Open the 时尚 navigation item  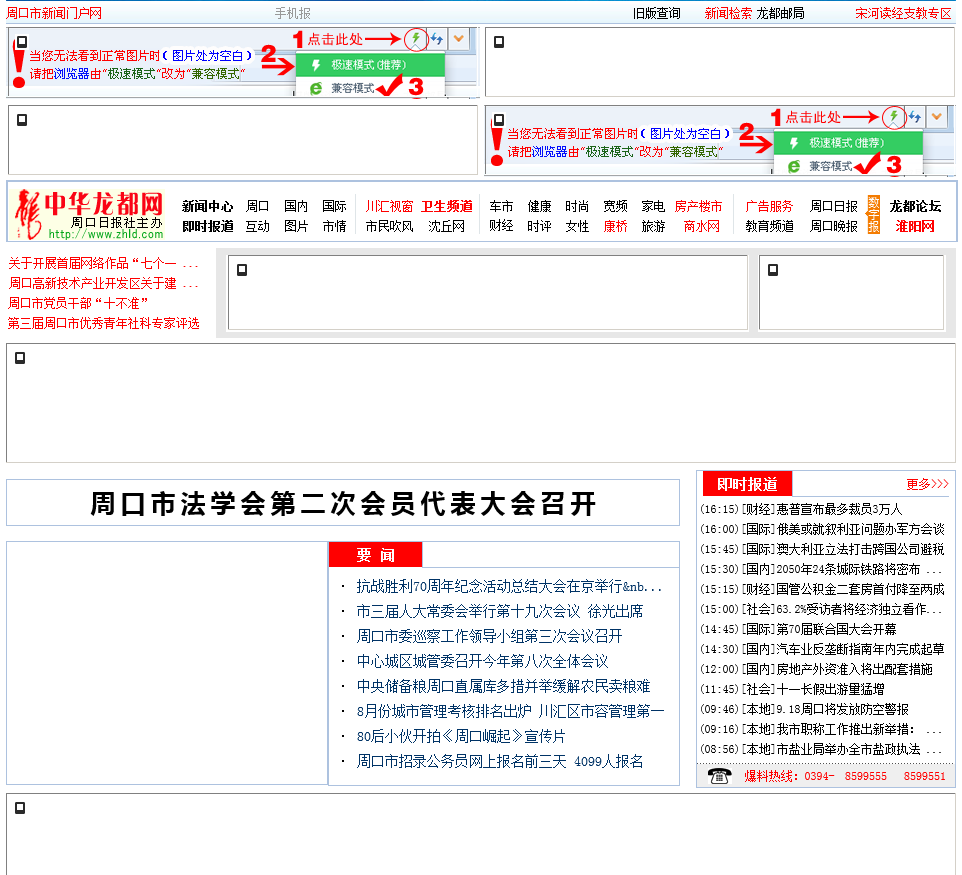577,206
